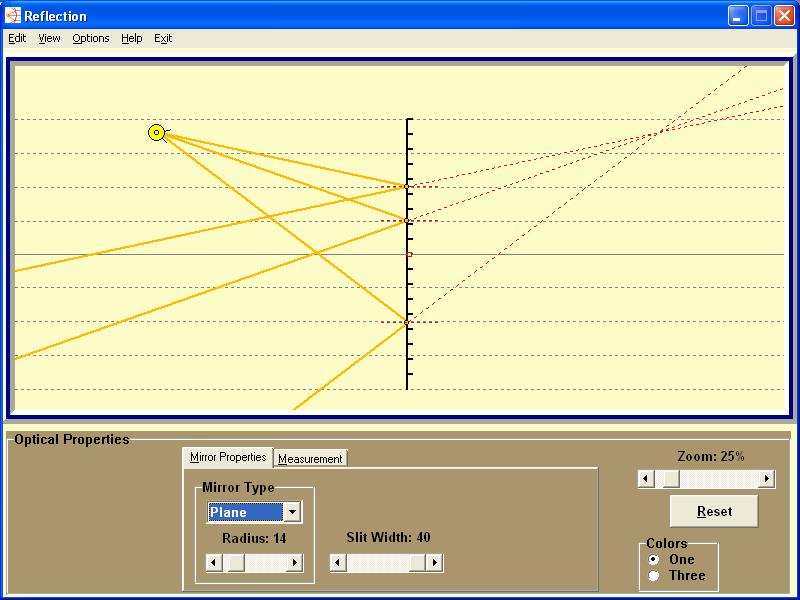Select the Mirror Properties tab
800x600 pixels.
(x=228, y=457)
